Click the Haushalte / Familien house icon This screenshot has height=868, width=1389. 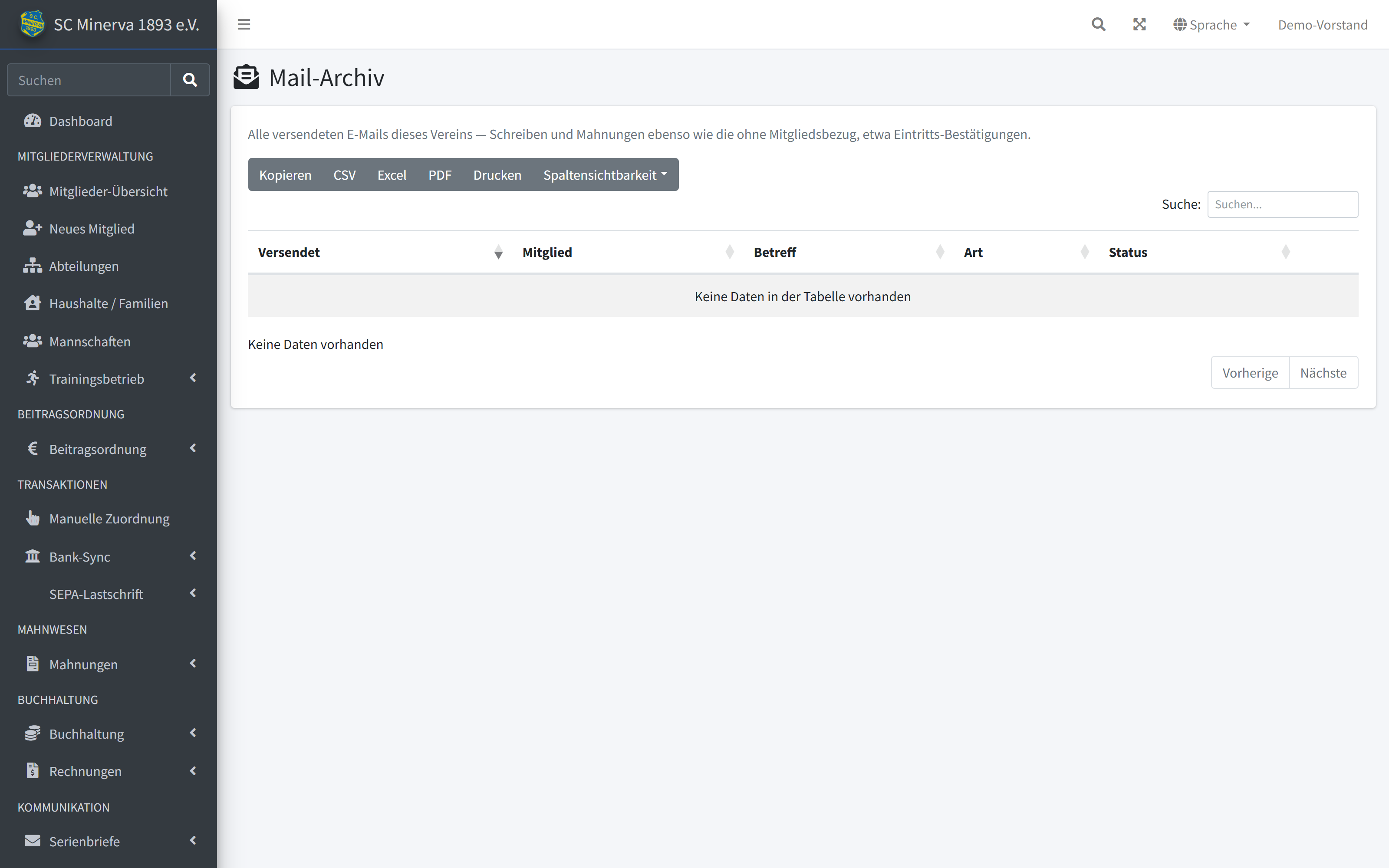point(33,302)
